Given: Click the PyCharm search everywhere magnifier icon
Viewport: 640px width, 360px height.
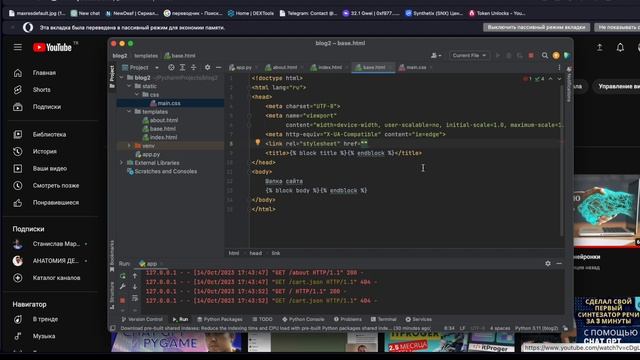Looking at the screenshot, I should click(545, 56).
